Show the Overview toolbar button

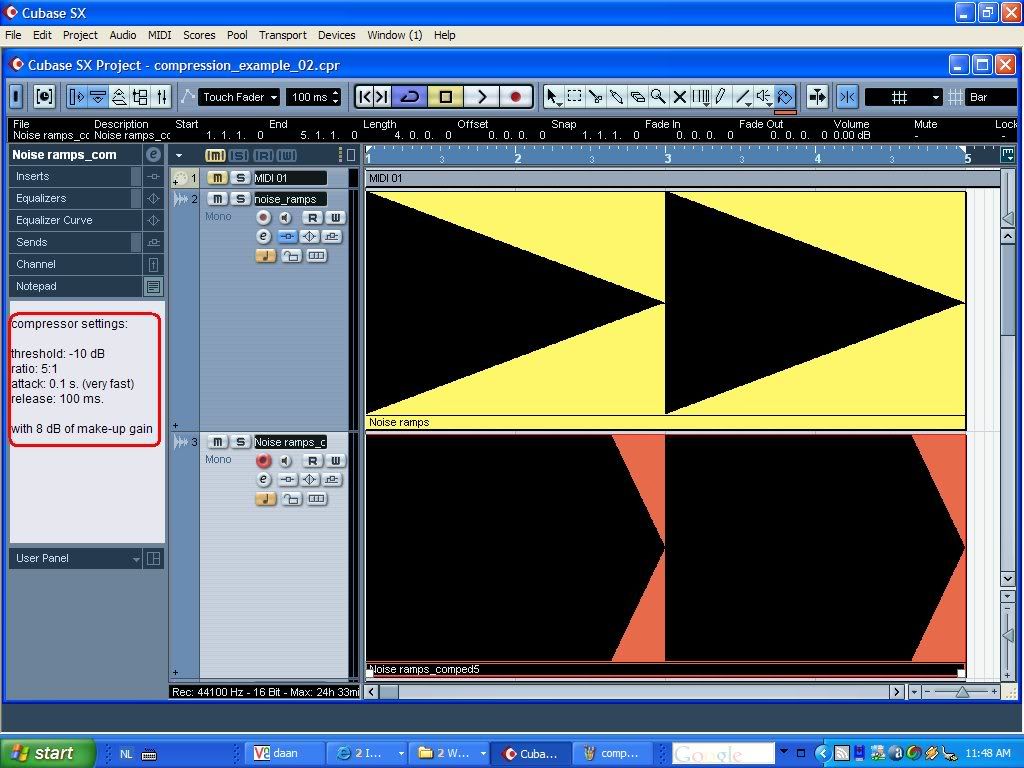click(120, 97)
